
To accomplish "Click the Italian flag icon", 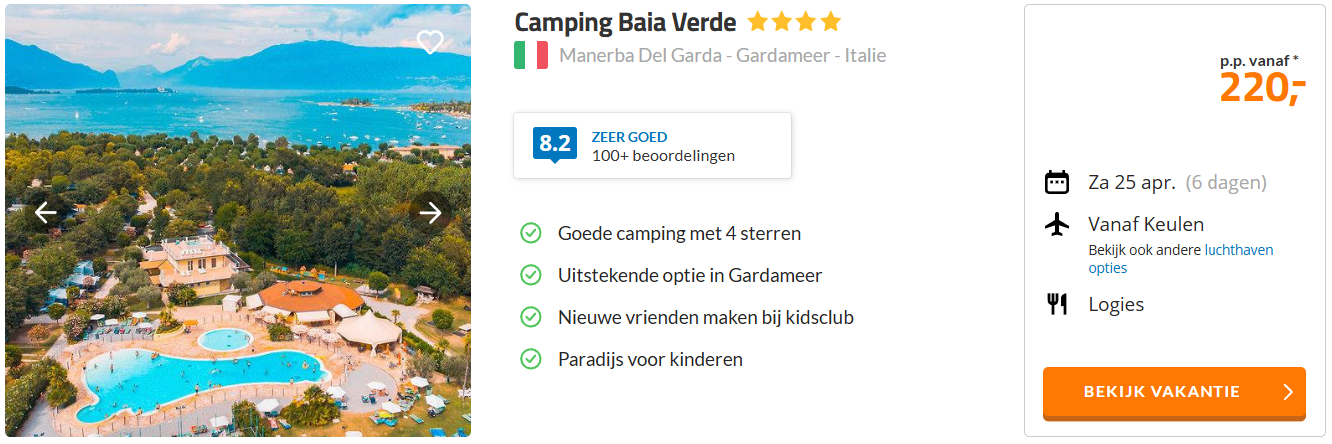I will click(x=531, y=55).
